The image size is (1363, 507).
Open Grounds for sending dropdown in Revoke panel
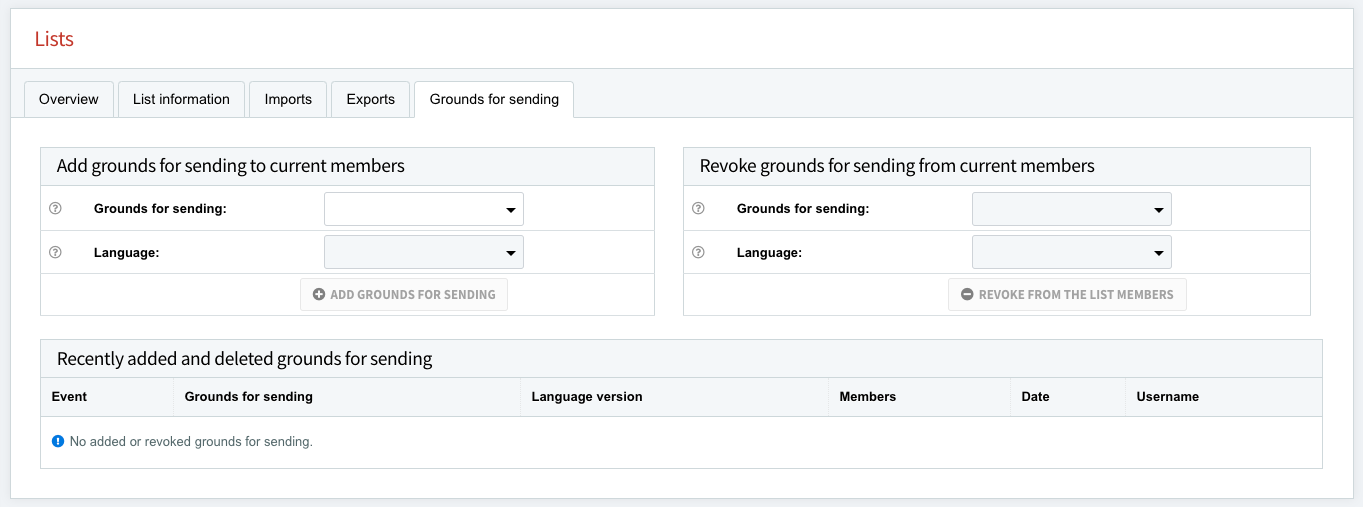1071,210
